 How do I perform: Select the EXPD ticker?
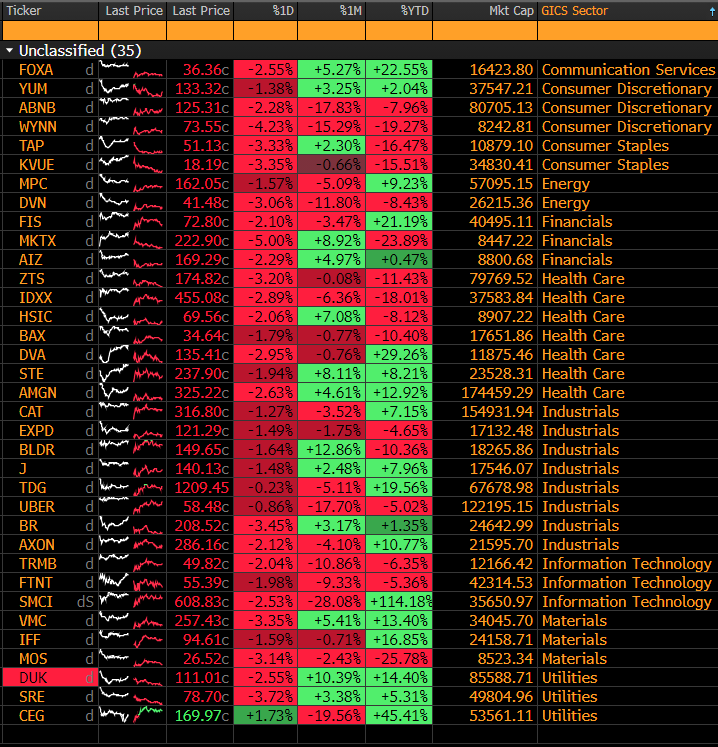pos(36,431)
